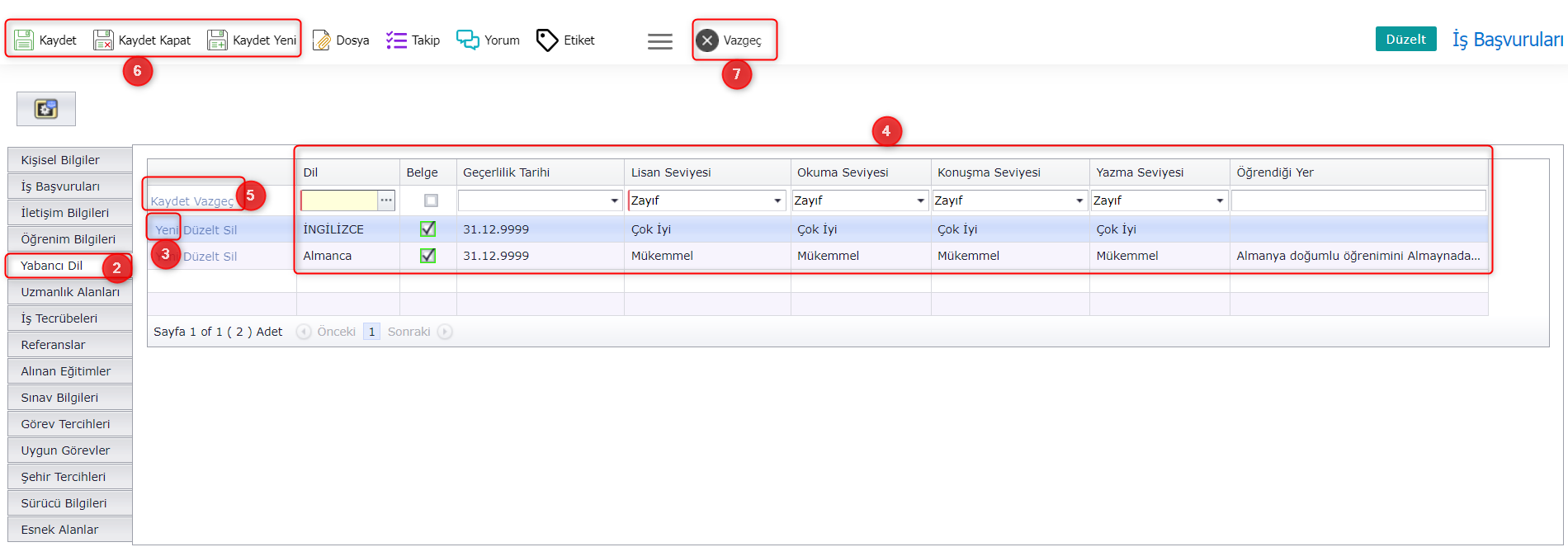Switch to Öğrenim Bilgileri tab
The width and height of the screenshot is (1568, 547).
(x=70, y=239)
